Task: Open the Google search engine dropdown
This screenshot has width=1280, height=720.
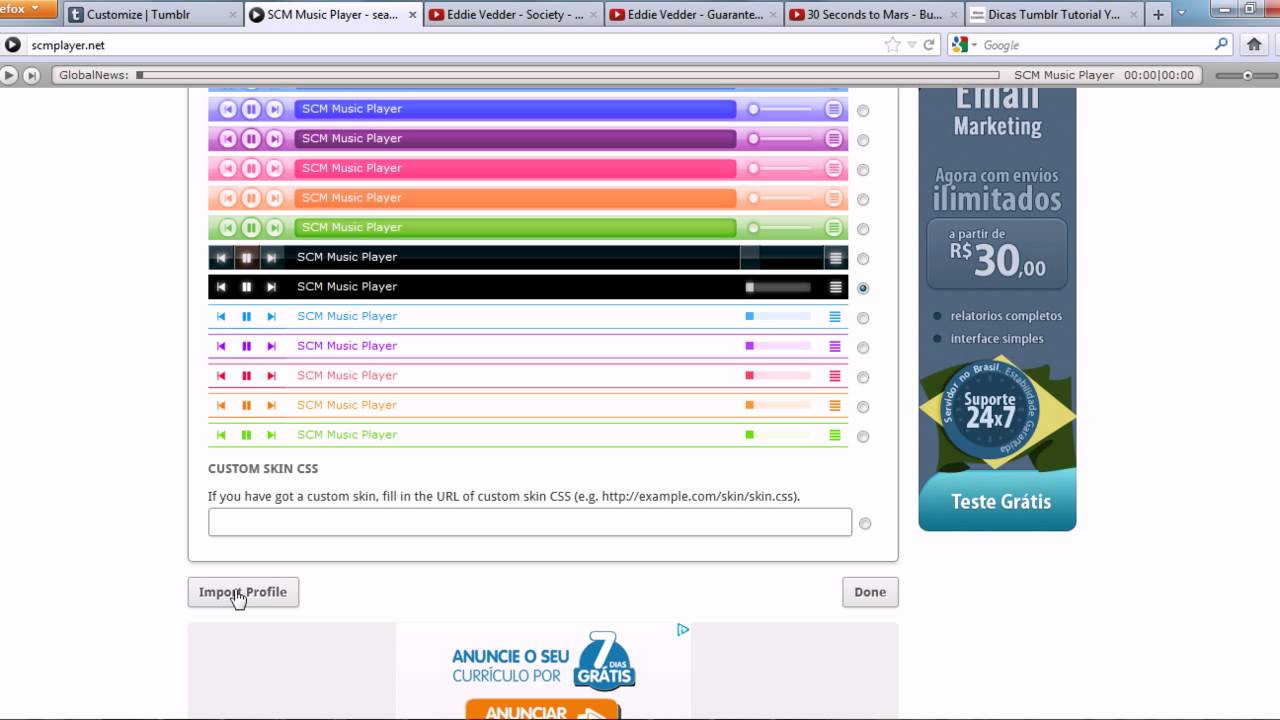Action: (x=964, y=45)
